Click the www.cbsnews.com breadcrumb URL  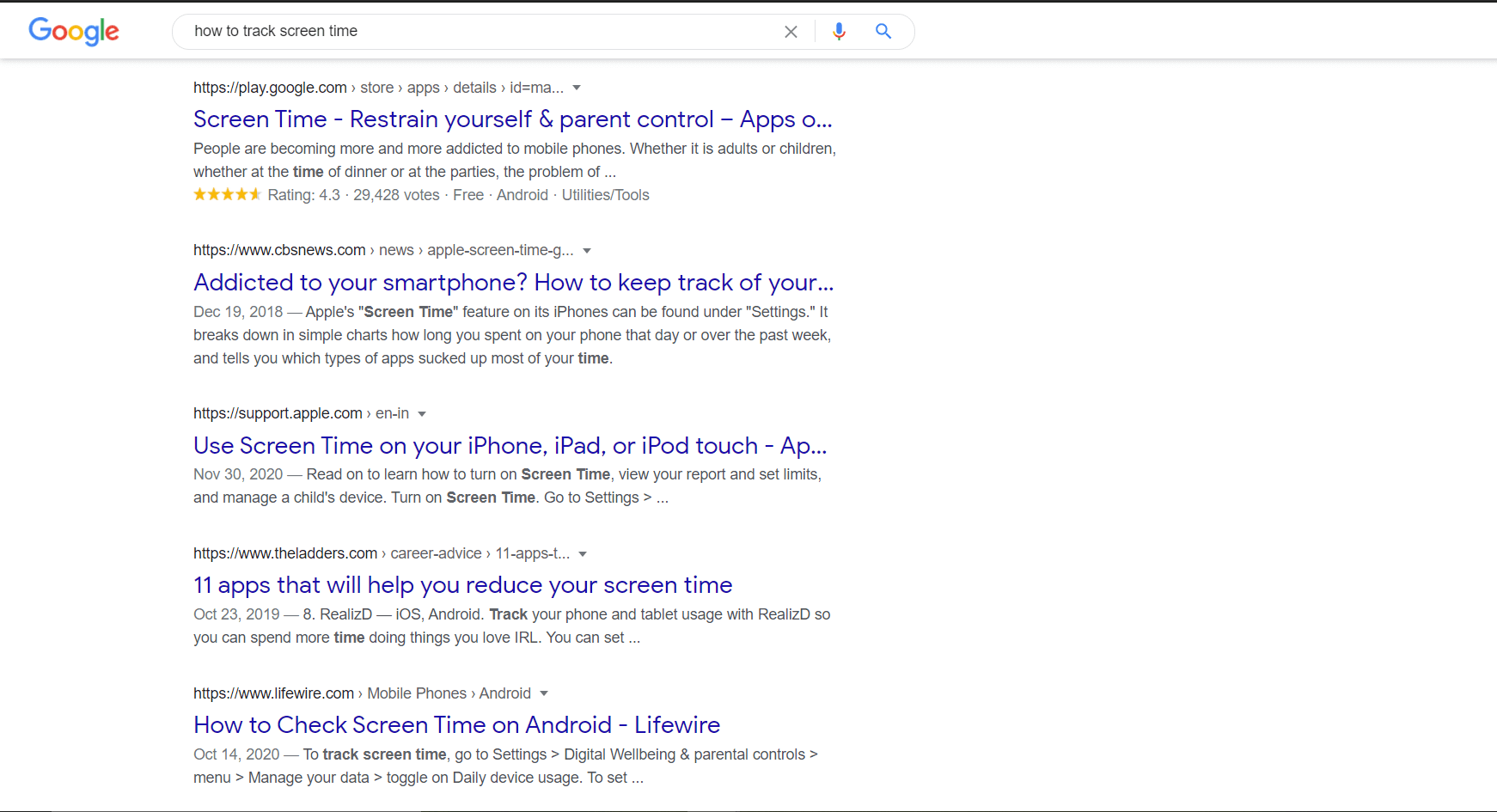[x=279, y=250]
